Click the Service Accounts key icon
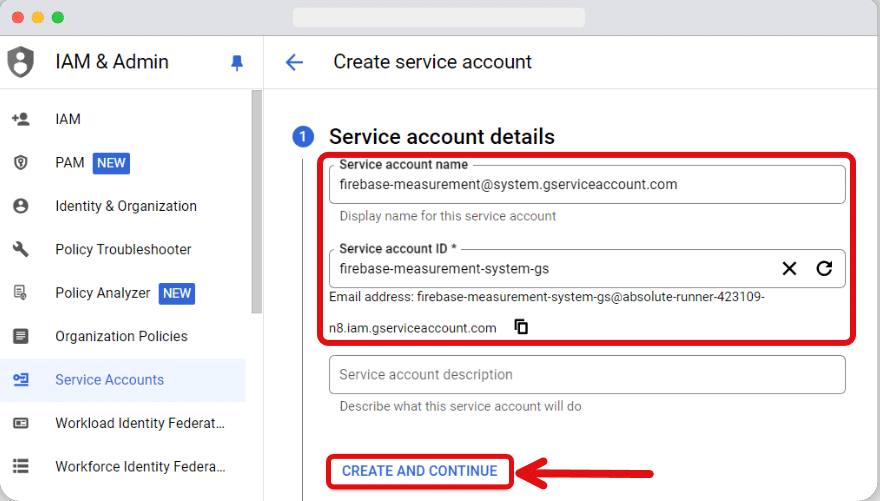Image resolution: width=880 pixels, height=501 pixels. click(x=21, y=380)
